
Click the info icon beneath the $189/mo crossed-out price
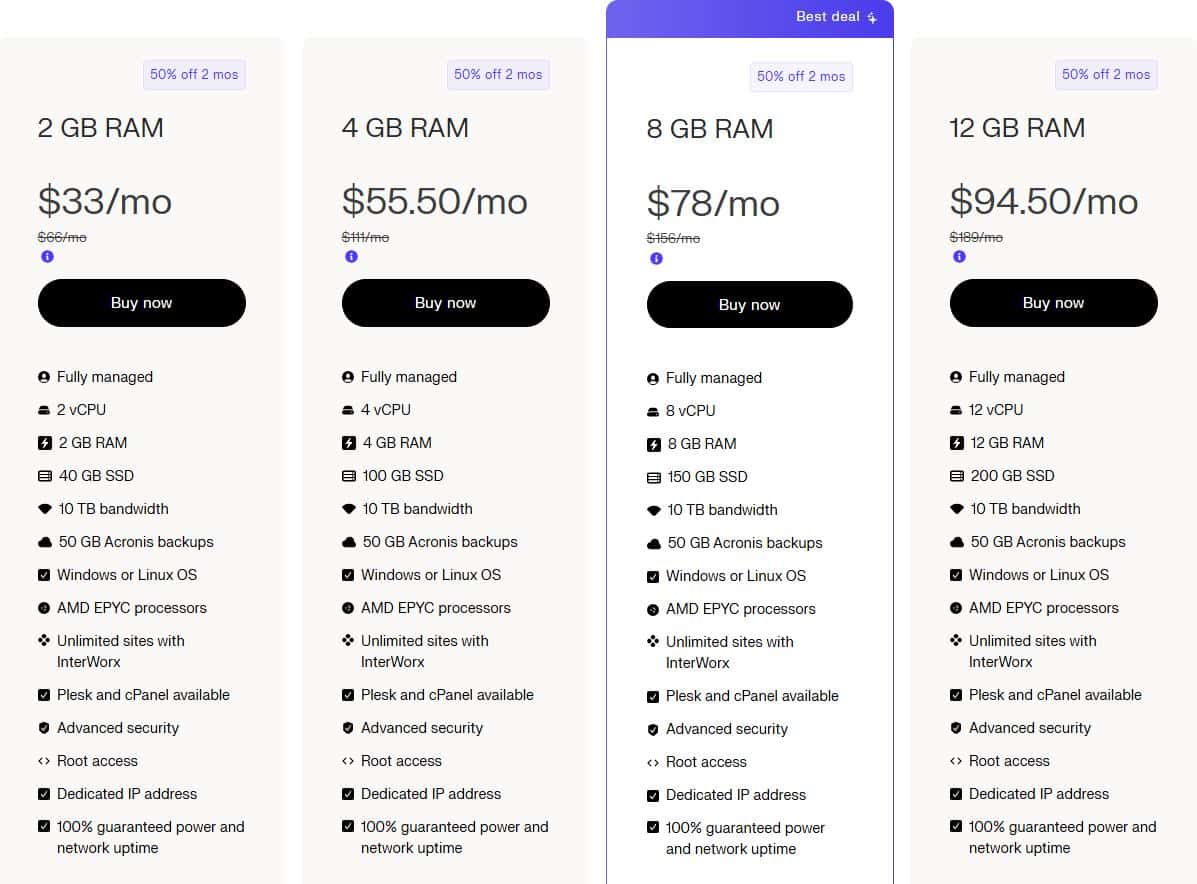click(x=958, y=256)
